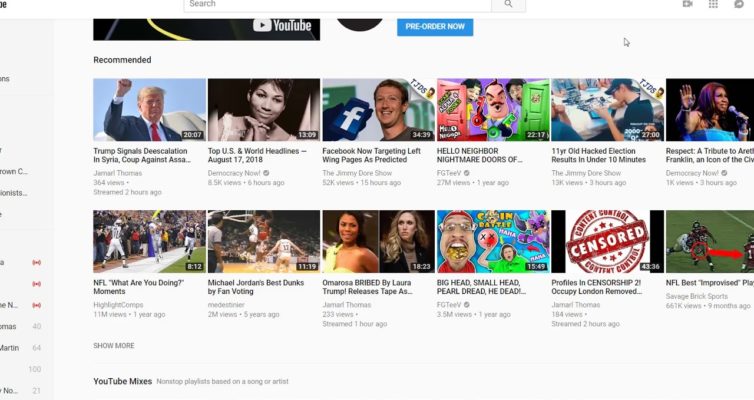Click 'Nonstop playlists based on a song or artist'

tap(222, 382)
